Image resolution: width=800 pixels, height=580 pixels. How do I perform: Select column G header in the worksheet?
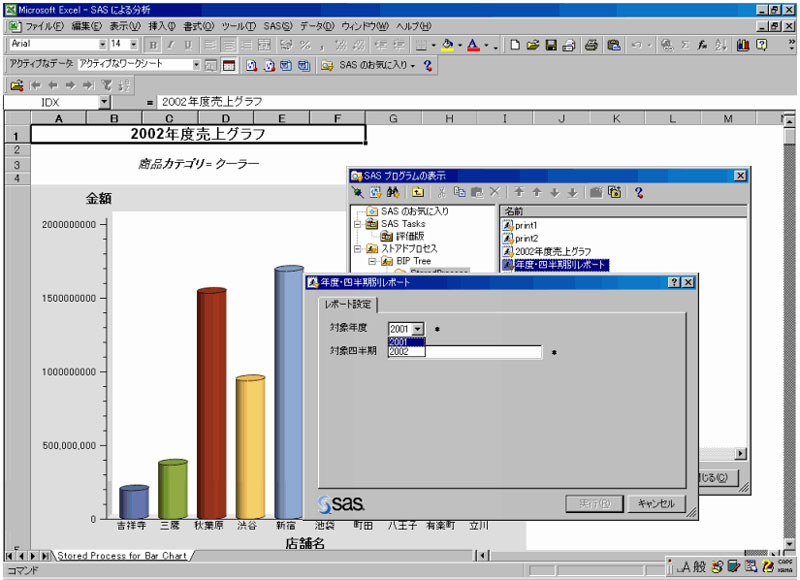pos(393,118)
